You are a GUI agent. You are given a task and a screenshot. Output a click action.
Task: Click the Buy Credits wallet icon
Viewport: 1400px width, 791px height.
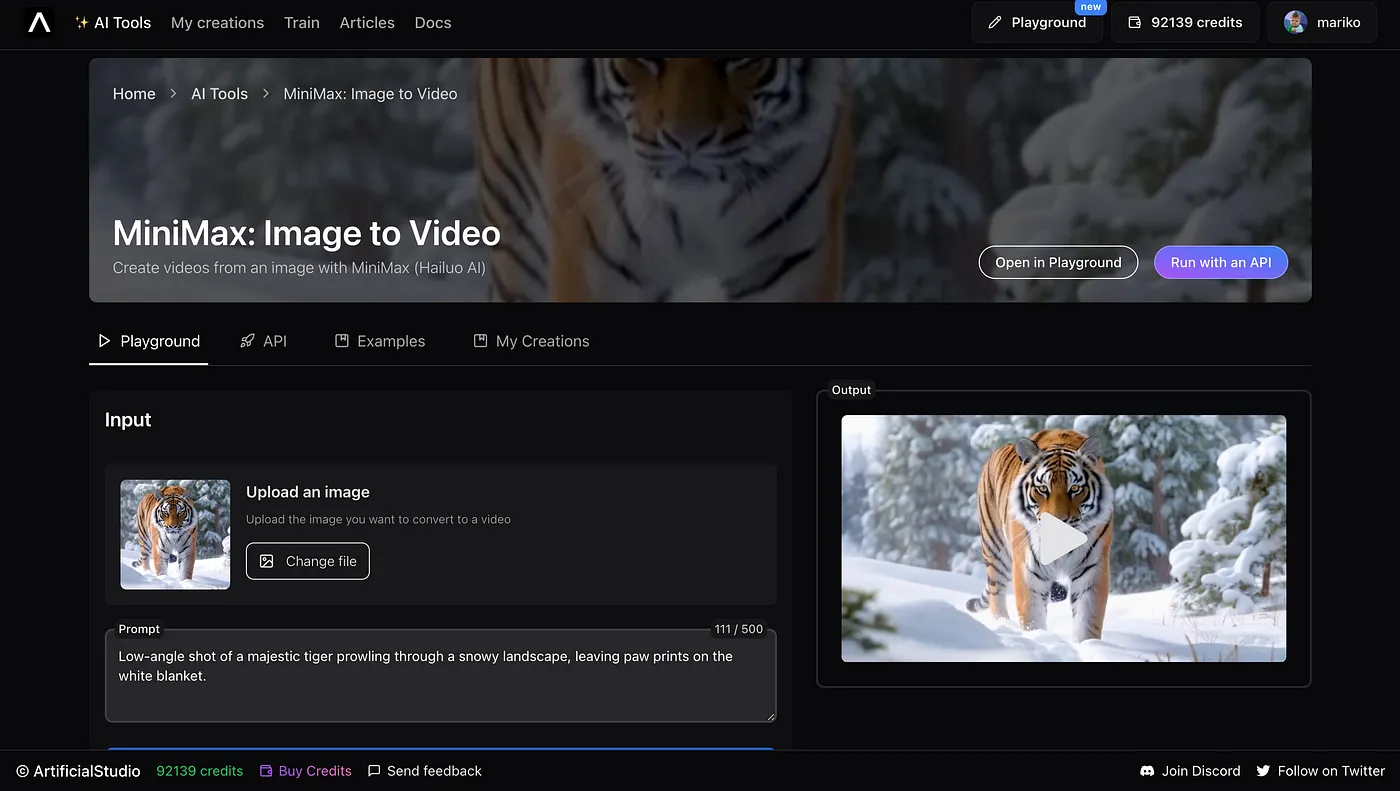(x=266, y=771)
